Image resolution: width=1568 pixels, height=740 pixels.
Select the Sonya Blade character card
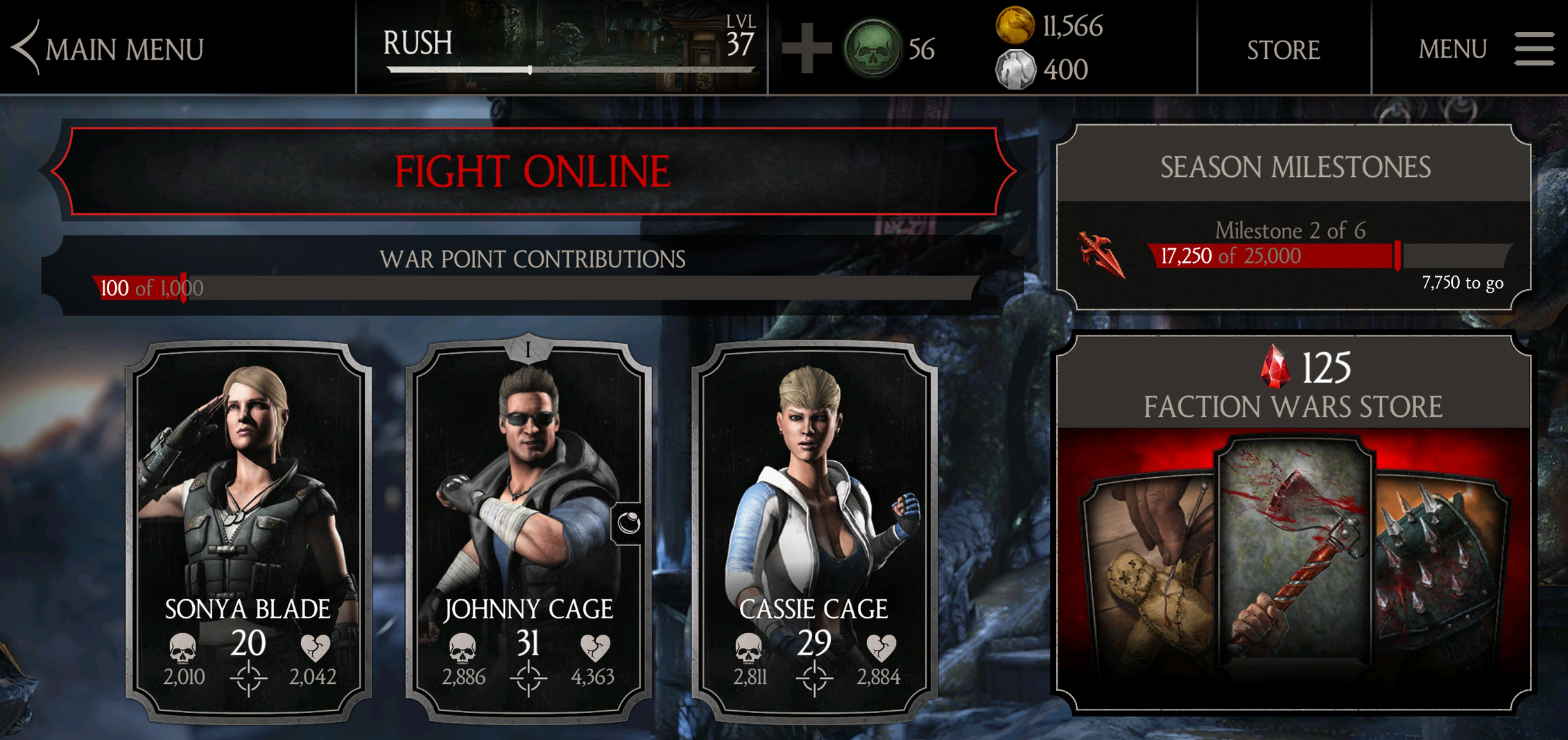coord(248,532)
